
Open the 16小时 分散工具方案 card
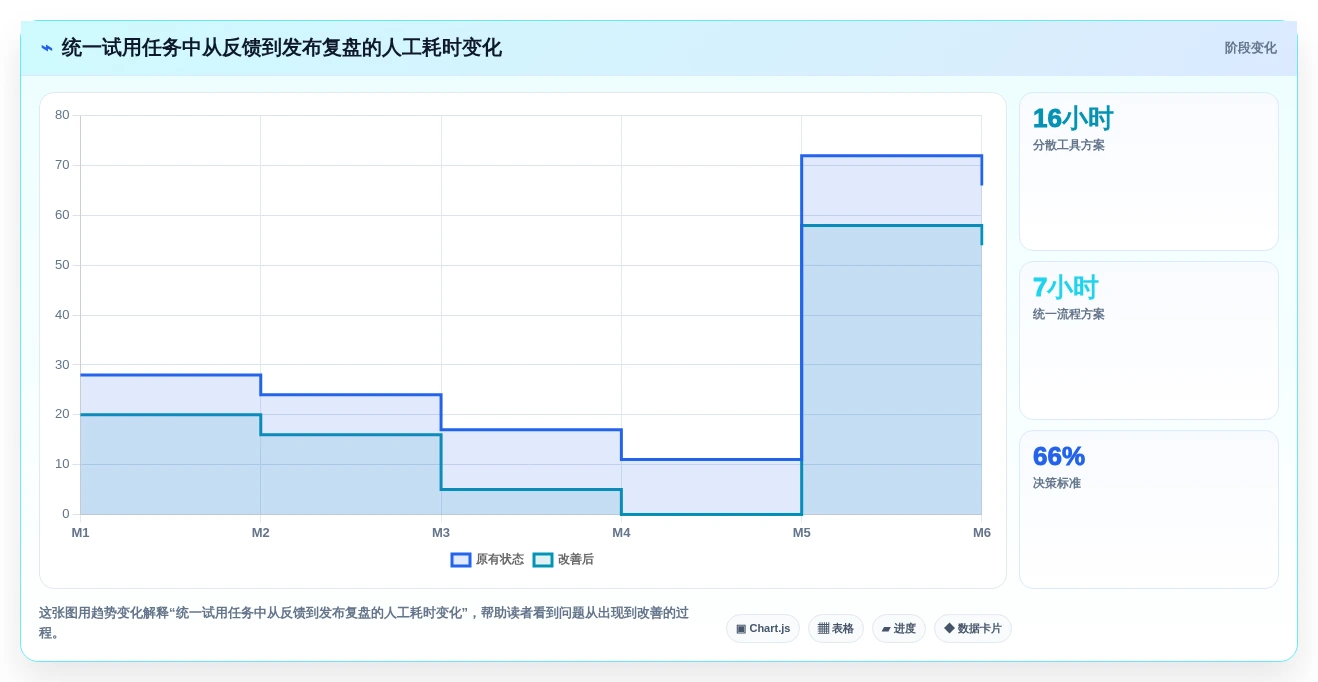1149,171
